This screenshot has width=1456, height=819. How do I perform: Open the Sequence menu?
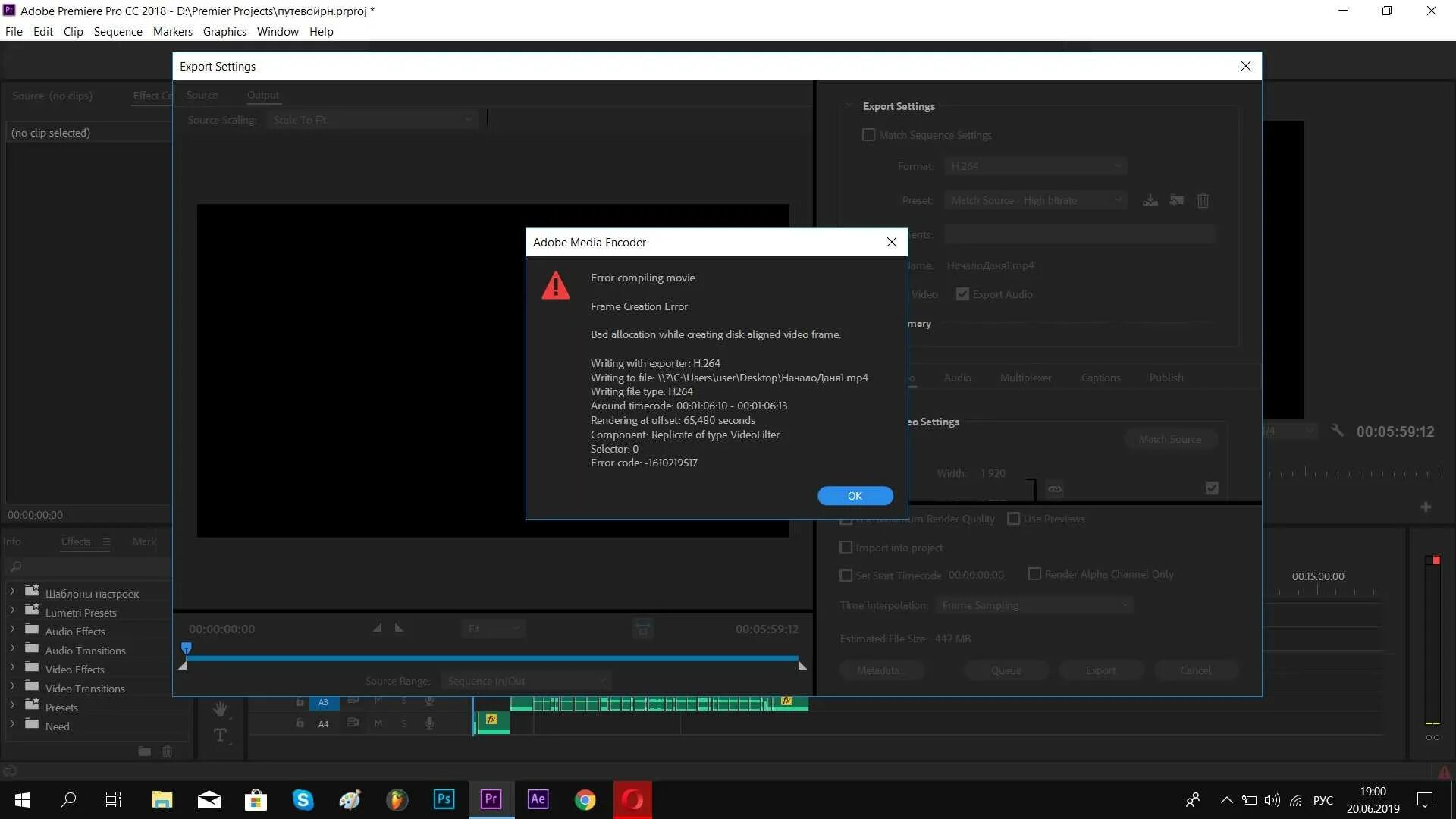tap(118, 32)
